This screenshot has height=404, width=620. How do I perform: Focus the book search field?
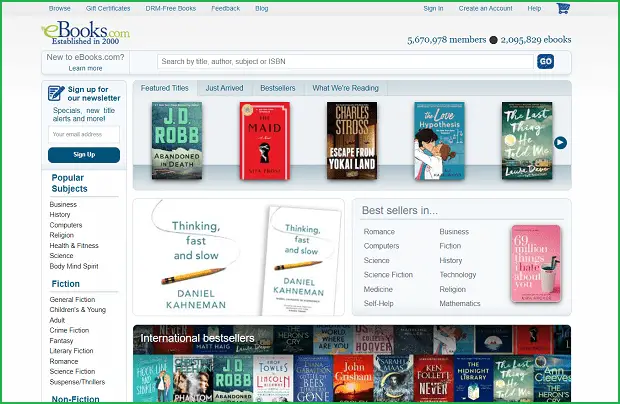coord(345,62)
